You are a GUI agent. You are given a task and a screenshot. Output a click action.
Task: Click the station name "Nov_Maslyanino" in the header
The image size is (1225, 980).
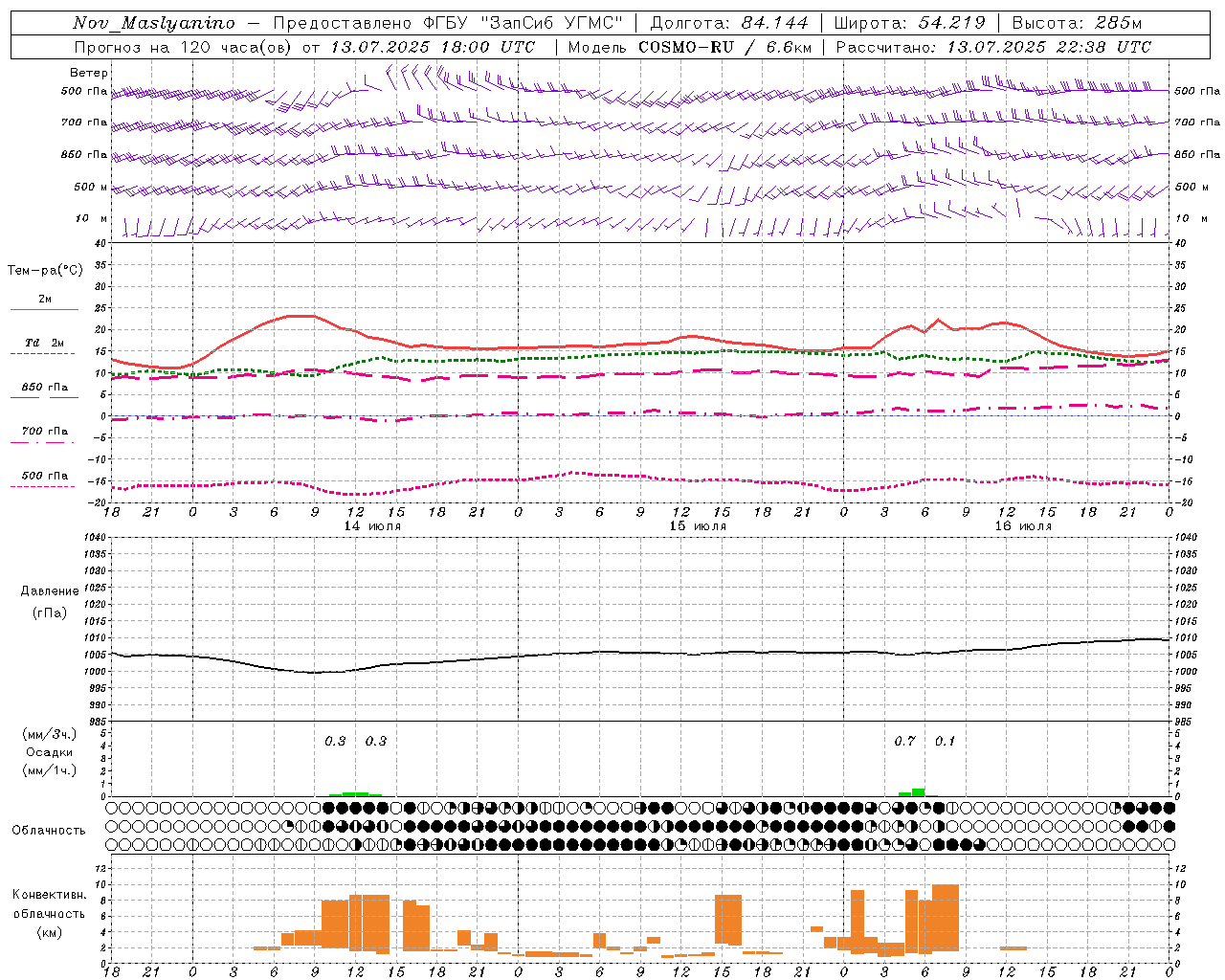point(153,23)
